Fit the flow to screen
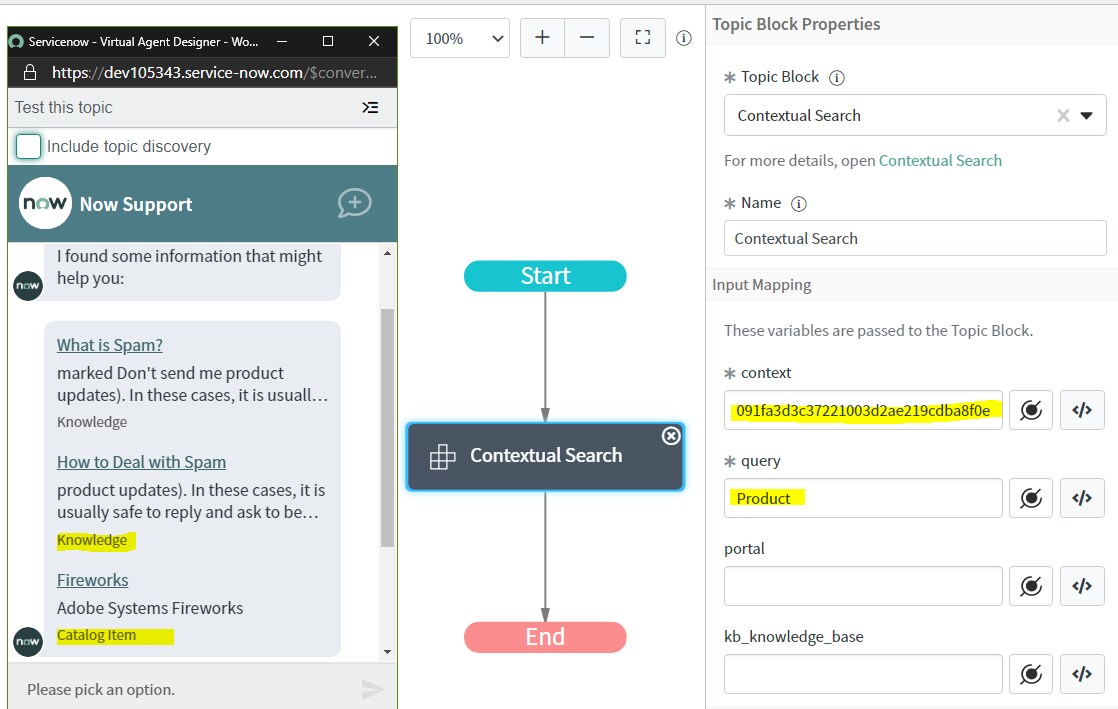This screenshot has width=1118, height=709. [642, 38]
